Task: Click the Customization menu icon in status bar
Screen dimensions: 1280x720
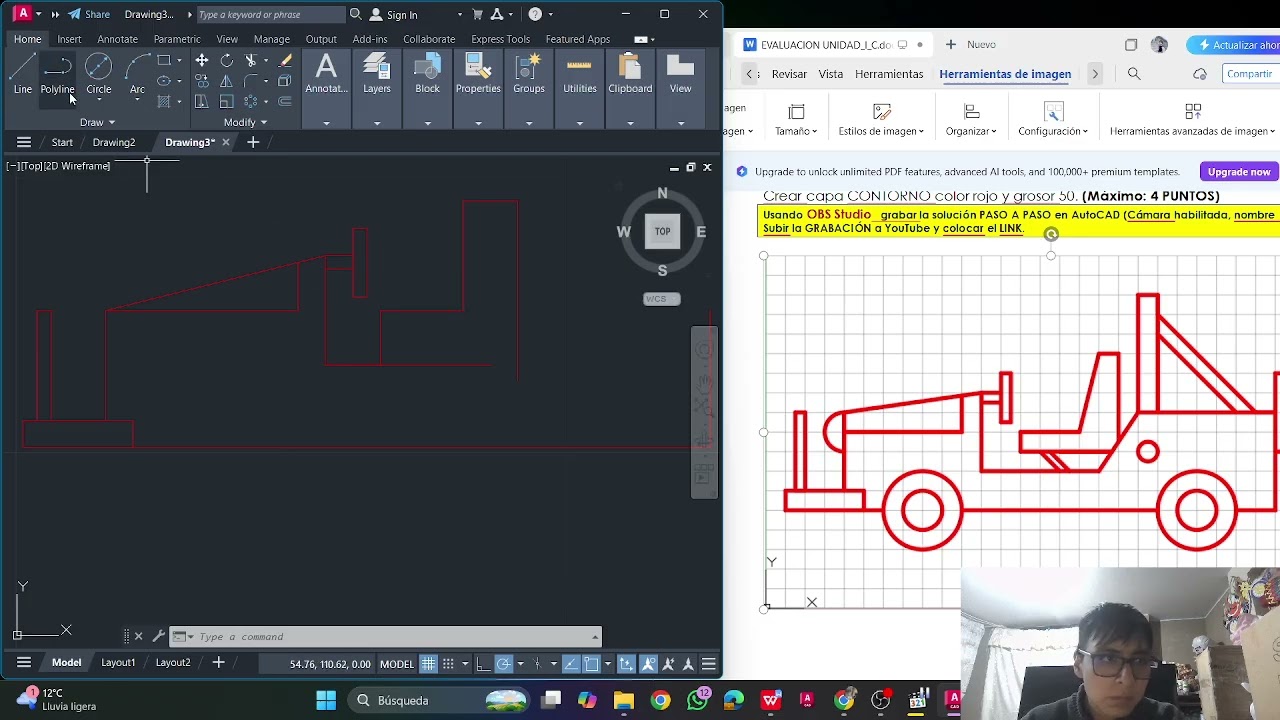Action: [709, 664]
